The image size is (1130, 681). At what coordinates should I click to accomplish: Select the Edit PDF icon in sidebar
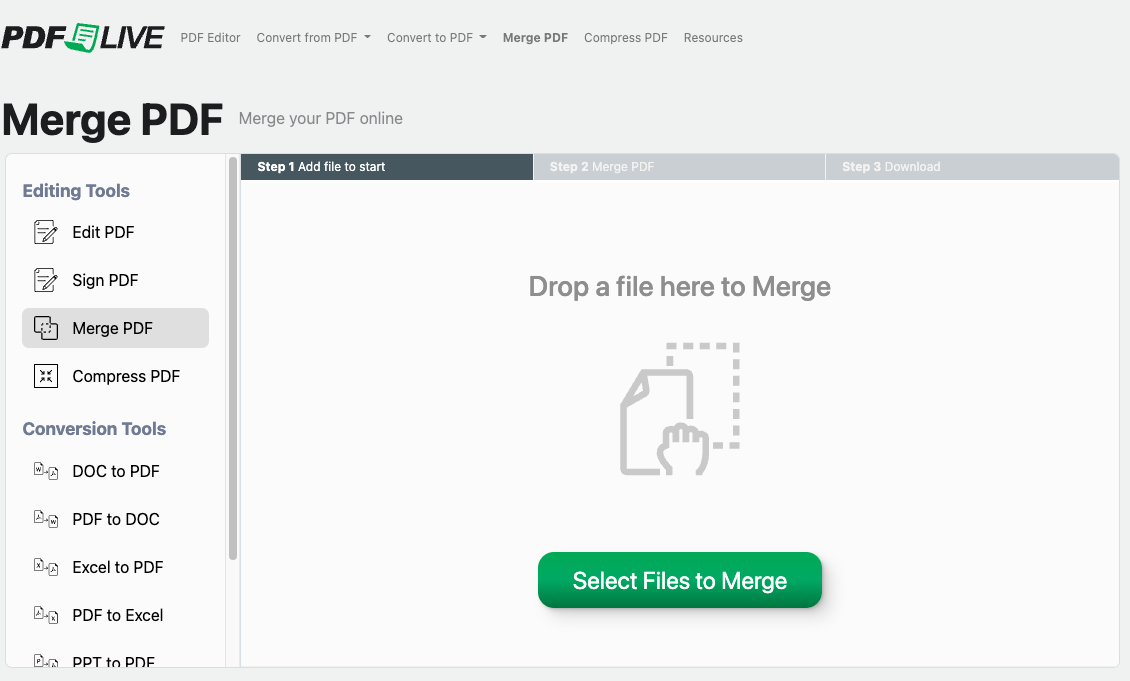[x=45, y=232]
